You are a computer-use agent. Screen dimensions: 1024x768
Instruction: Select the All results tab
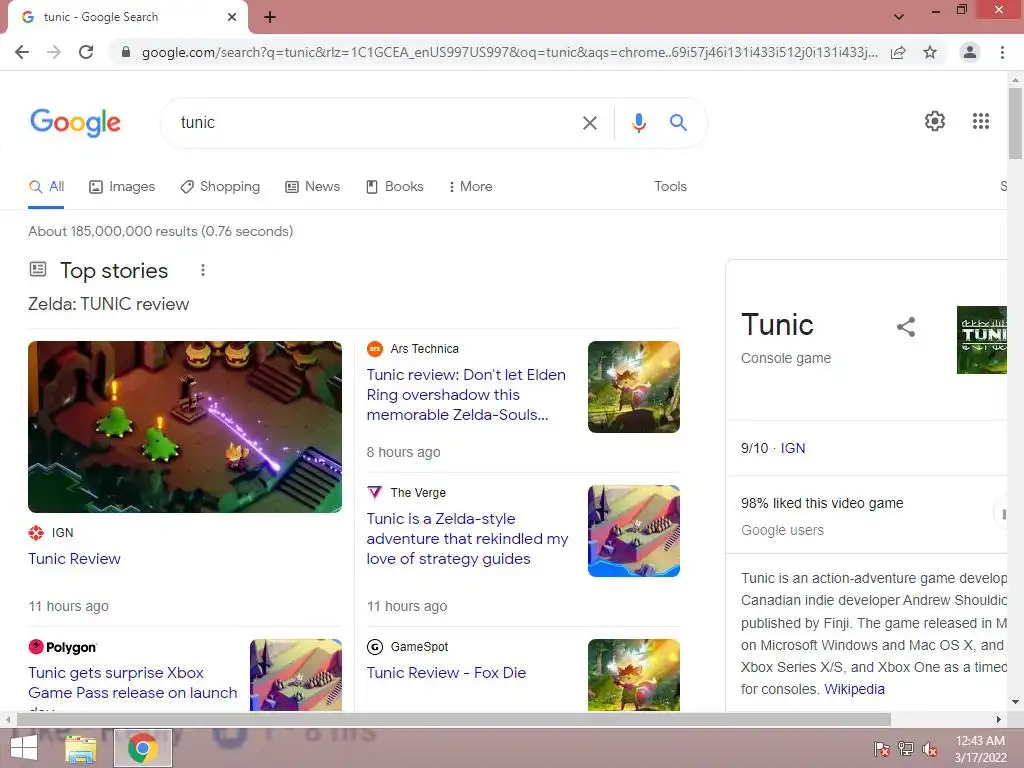[46, 187]
